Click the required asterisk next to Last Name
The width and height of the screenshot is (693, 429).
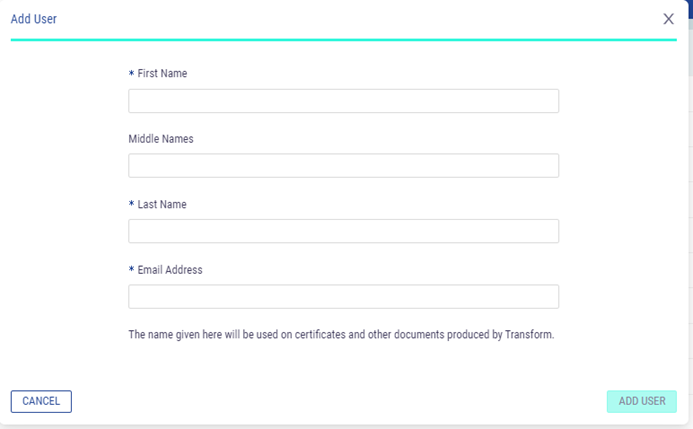click(x=132, y=206)
